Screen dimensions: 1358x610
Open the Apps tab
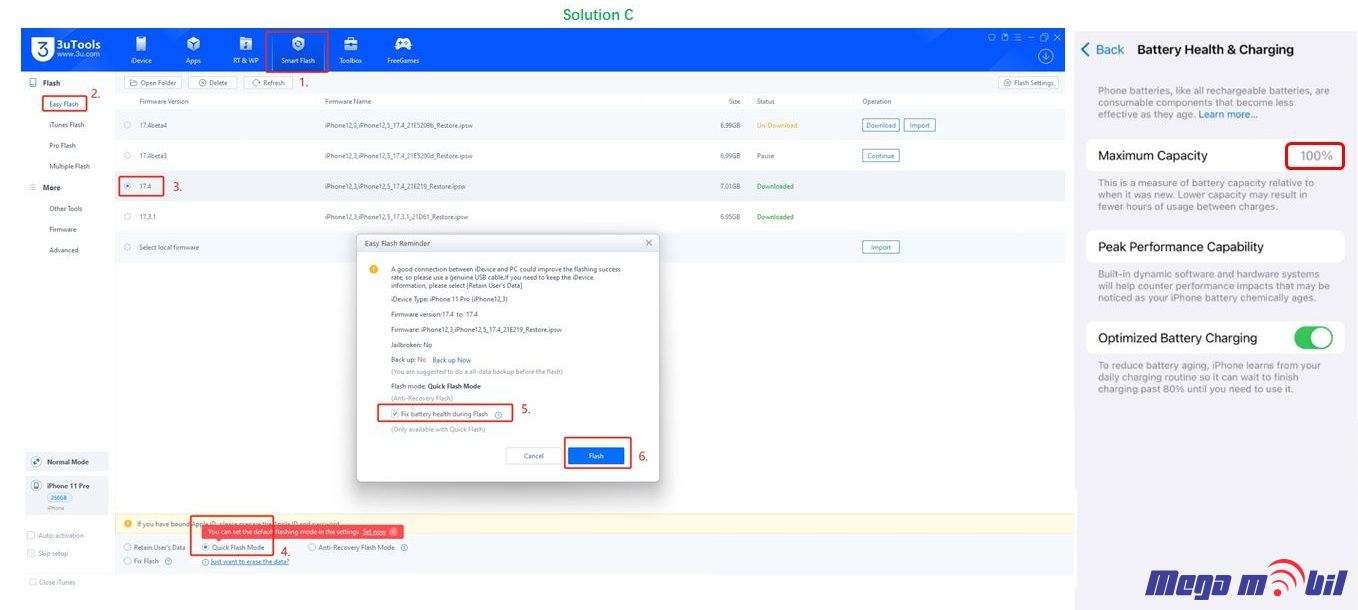point(193,49)
